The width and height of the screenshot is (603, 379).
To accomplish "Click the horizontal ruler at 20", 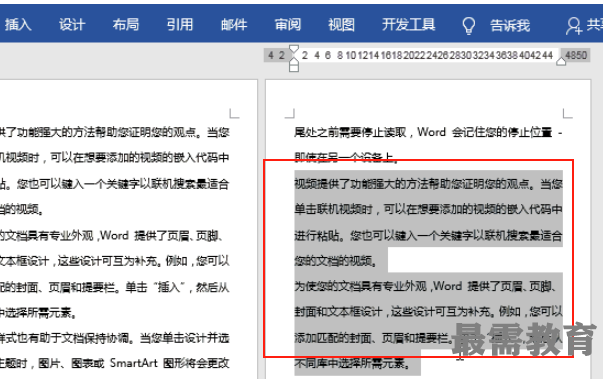I will [x=408, y=55].
